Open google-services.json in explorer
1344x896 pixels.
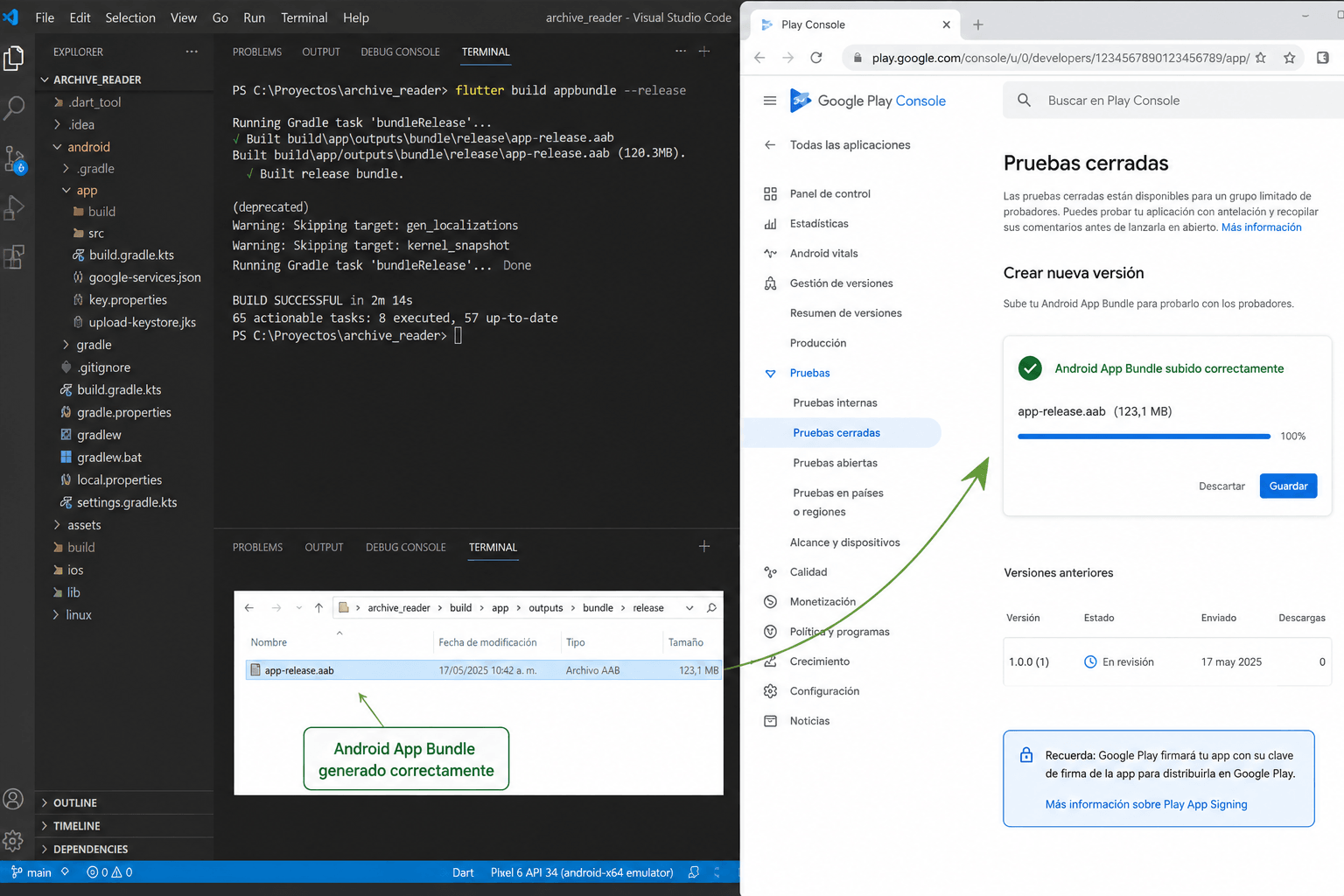pos(144,277)
